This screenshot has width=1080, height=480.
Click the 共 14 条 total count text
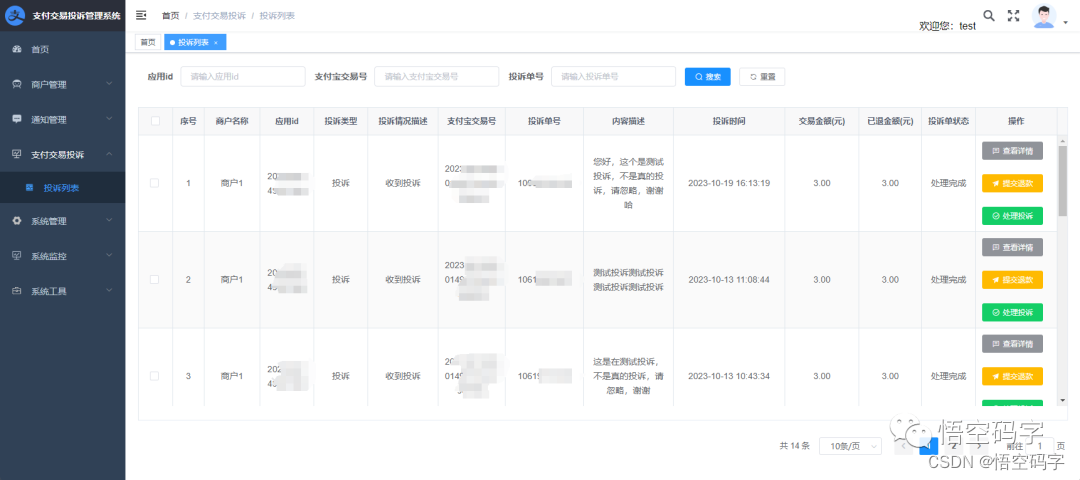coord(794,446)
